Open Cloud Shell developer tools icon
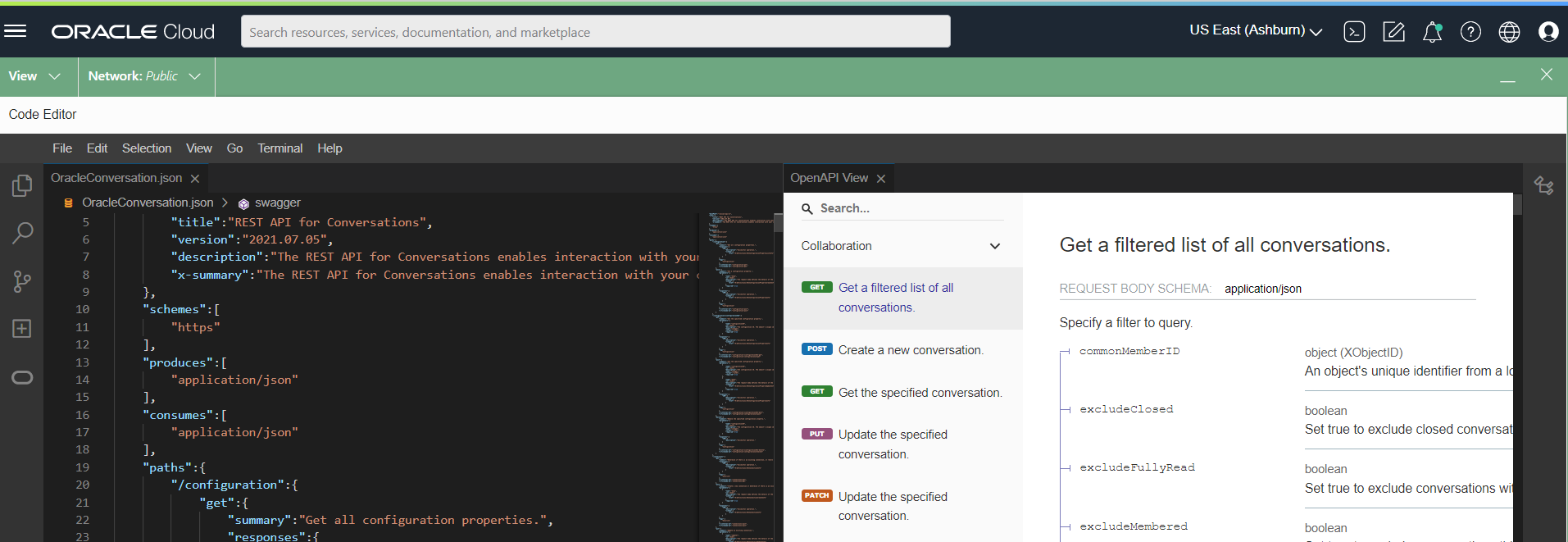The image size is (1568, 542). click(x=1354, y=32)
